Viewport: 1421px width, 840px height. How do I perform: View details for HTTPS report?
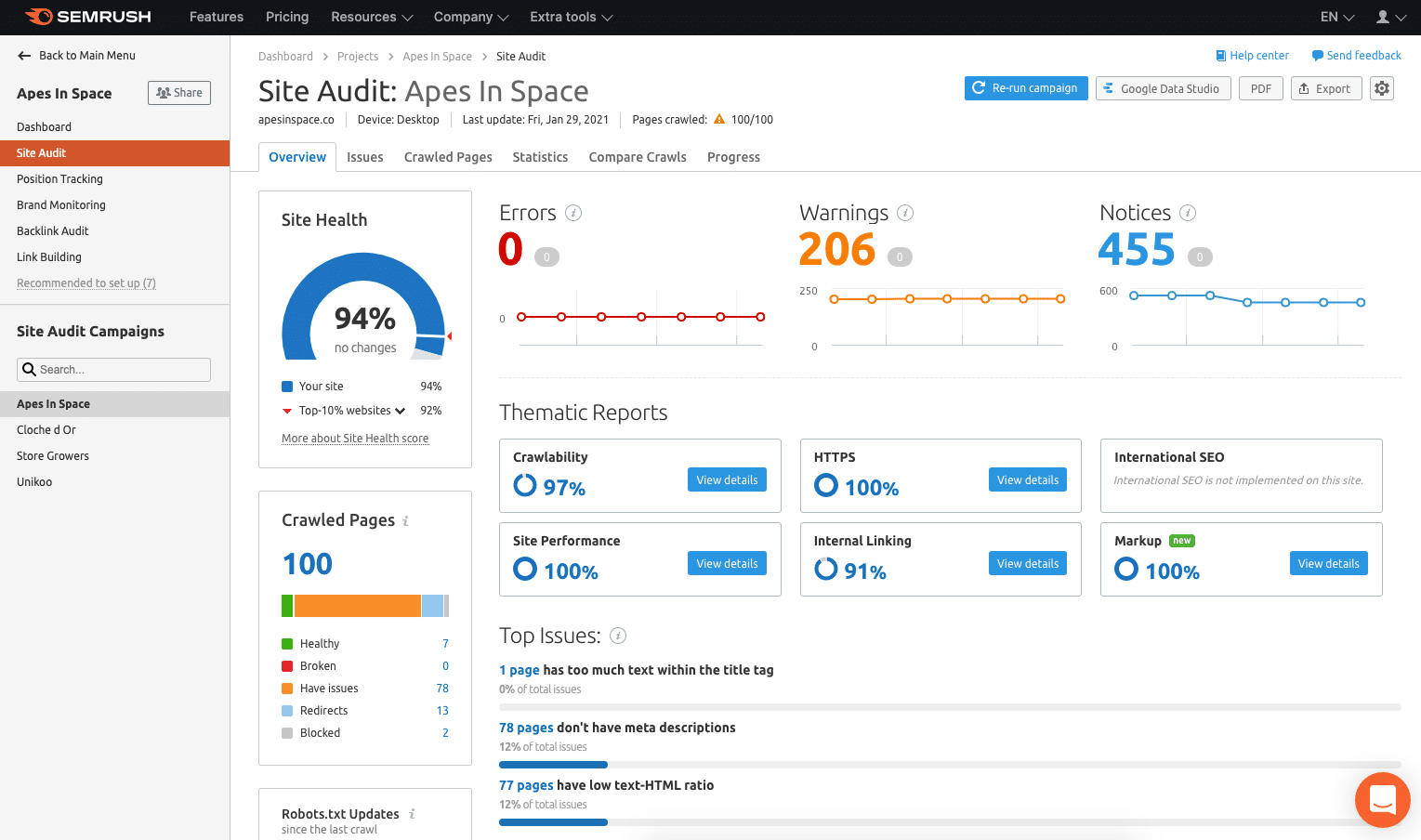[x=1028, y=479]
